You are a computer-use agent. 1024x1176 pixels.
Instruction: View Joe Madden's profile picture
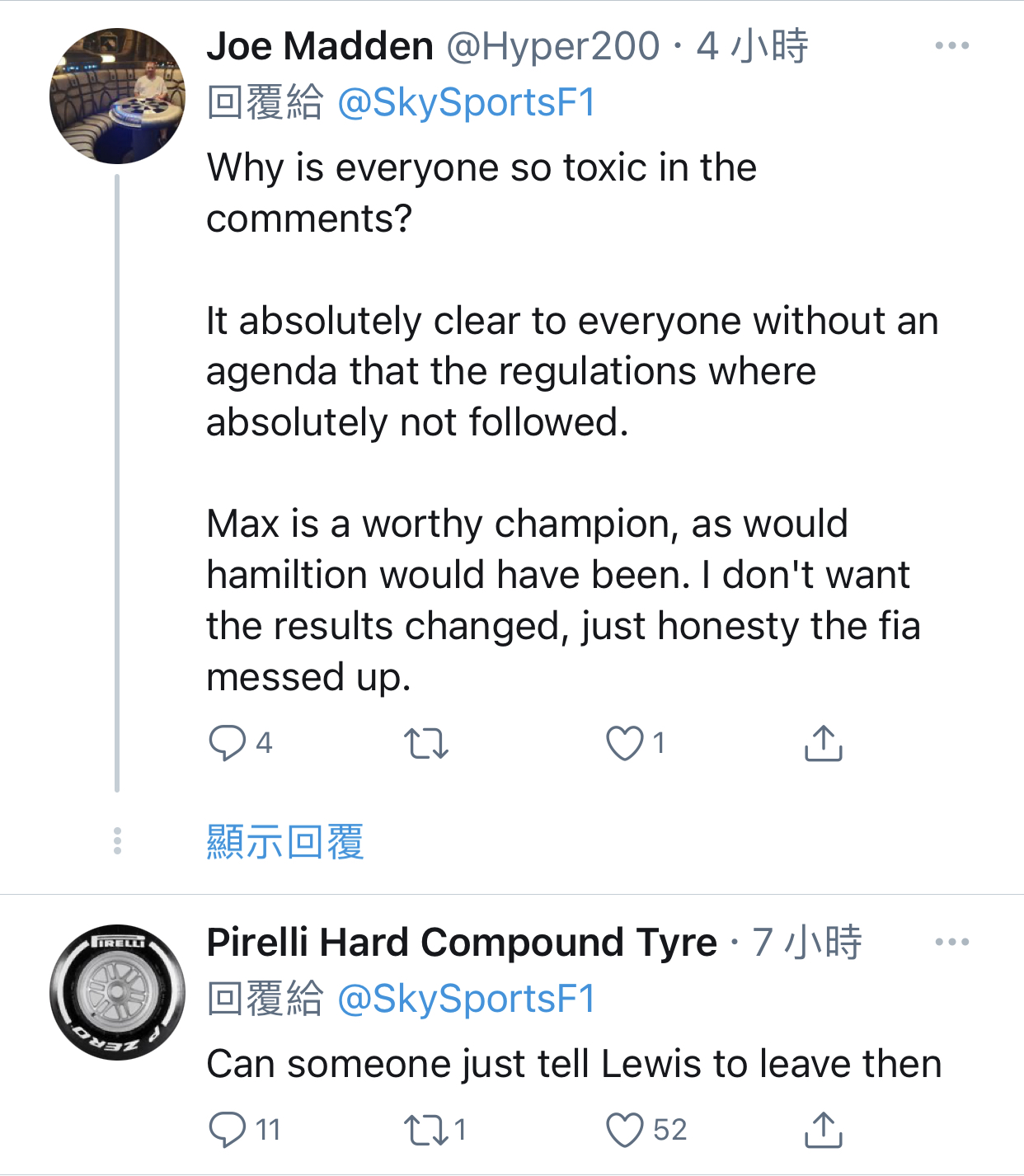click(x=117, y=96)
